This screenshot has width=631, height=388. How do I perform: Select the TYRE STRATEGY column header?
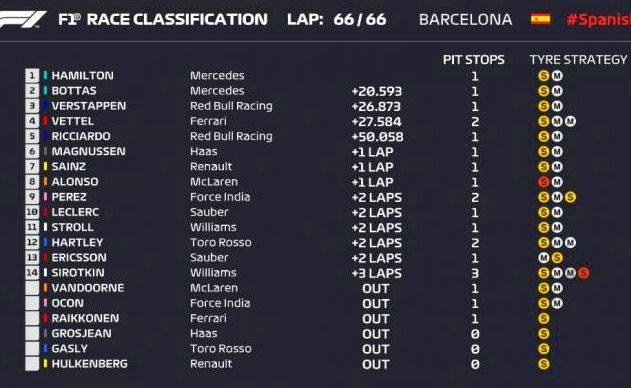[578, 60]
